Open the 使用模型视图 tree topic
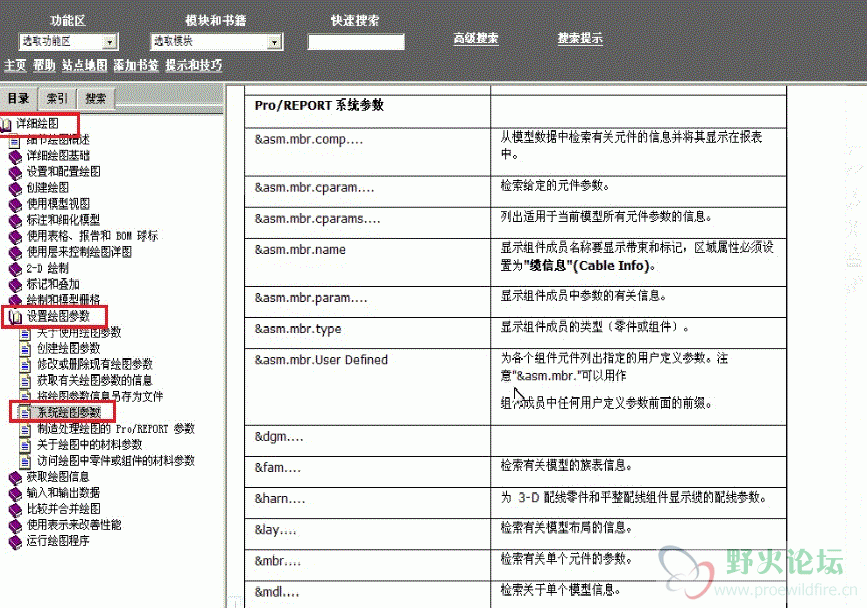This screenshot has height=608, width=867. 58,203
